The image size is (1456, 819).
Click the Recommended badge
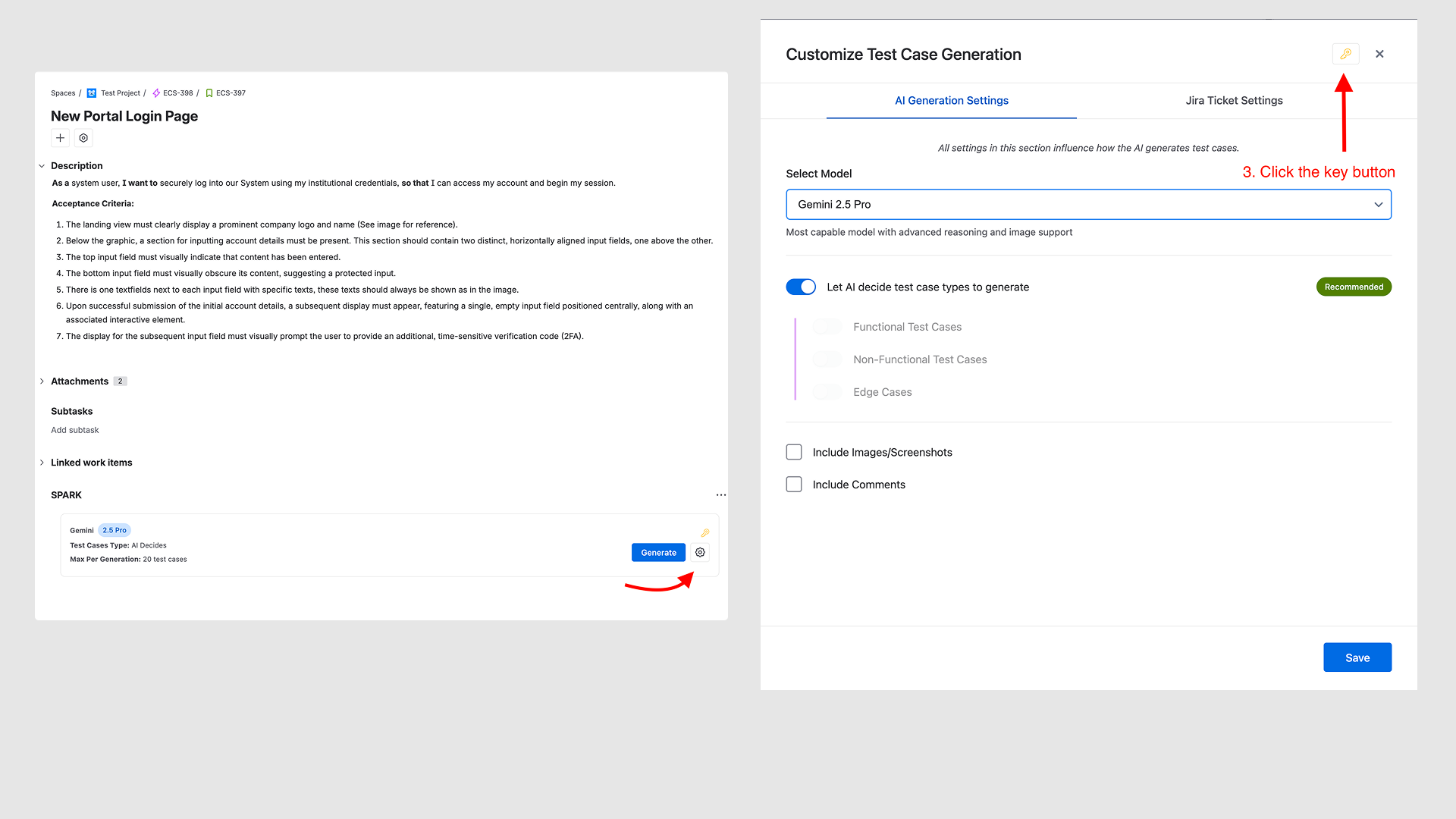coord(1354,286)
